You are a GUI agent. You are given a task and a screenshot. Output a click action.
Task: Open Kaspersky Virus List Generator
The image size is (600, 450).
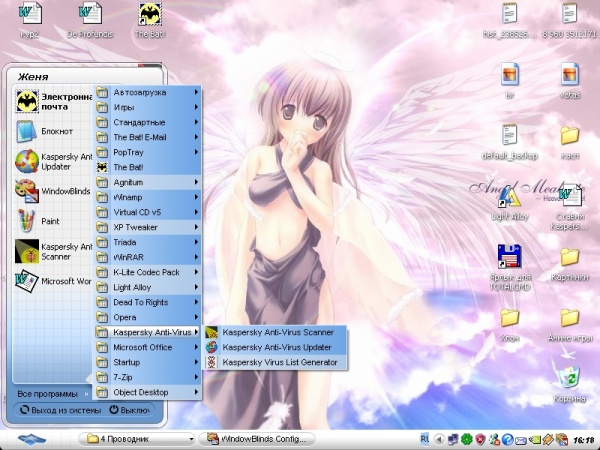point(275,362)
